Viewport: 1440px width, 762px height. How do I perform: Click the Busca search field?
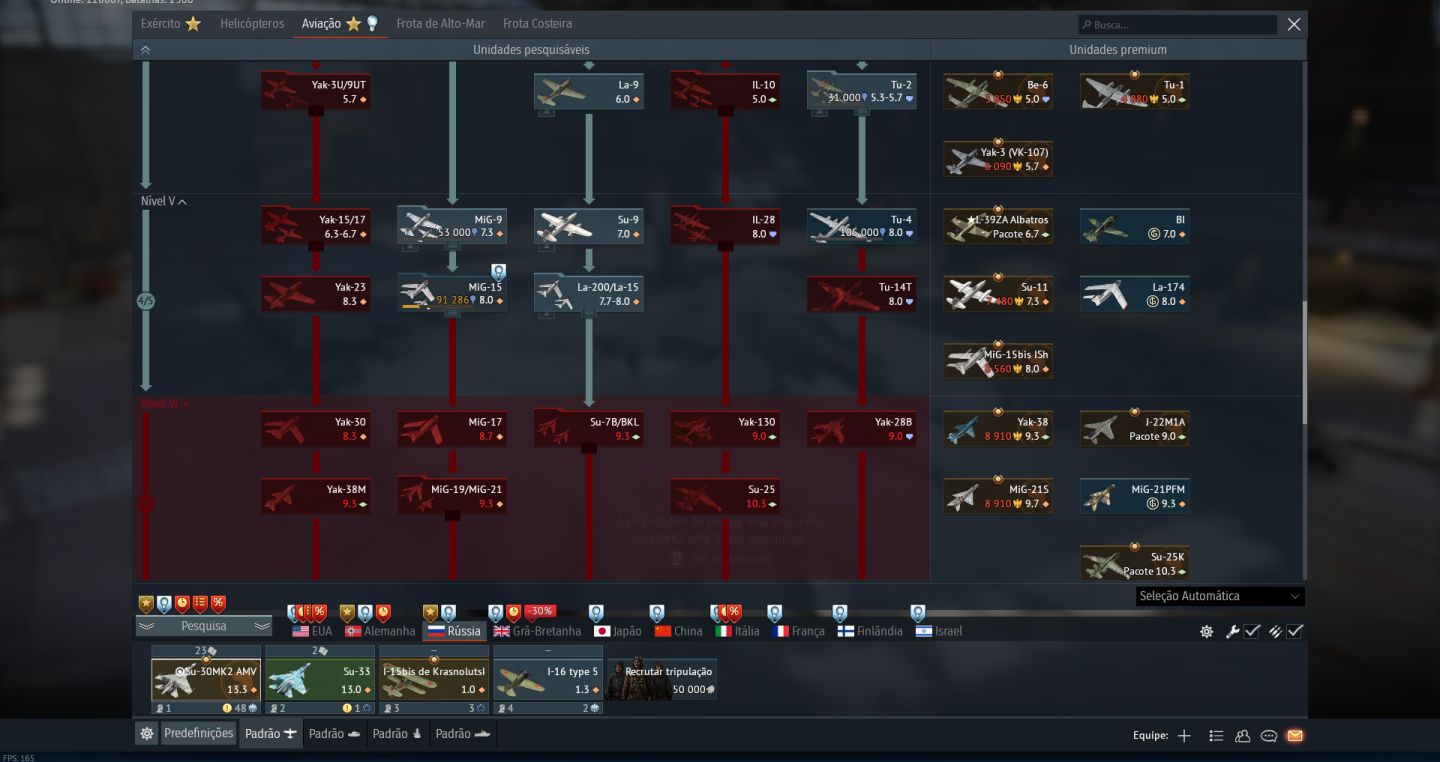coord(1177,24)
